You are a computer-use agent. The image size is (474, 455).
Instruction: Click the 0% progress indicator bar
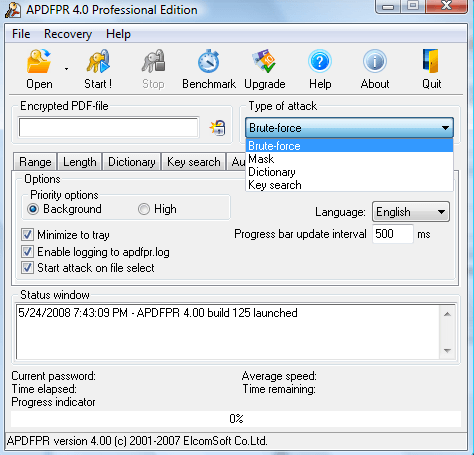[x=236, y=419]
